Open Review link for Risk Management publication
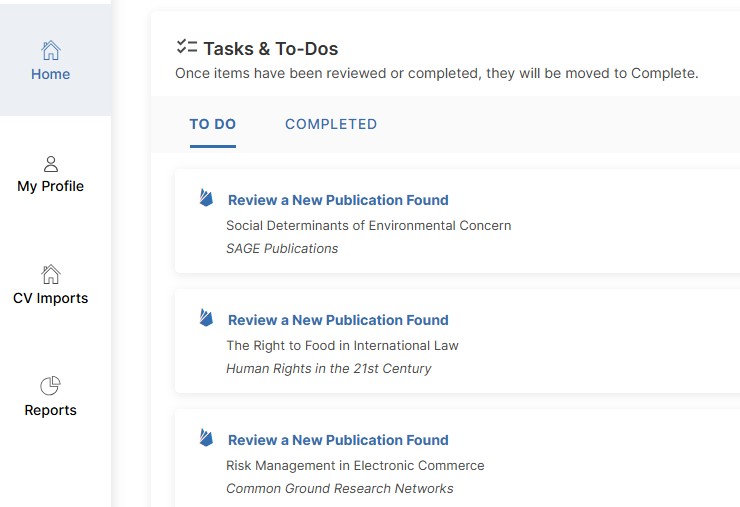Screen dimensions: 740x507 (338, 440)
